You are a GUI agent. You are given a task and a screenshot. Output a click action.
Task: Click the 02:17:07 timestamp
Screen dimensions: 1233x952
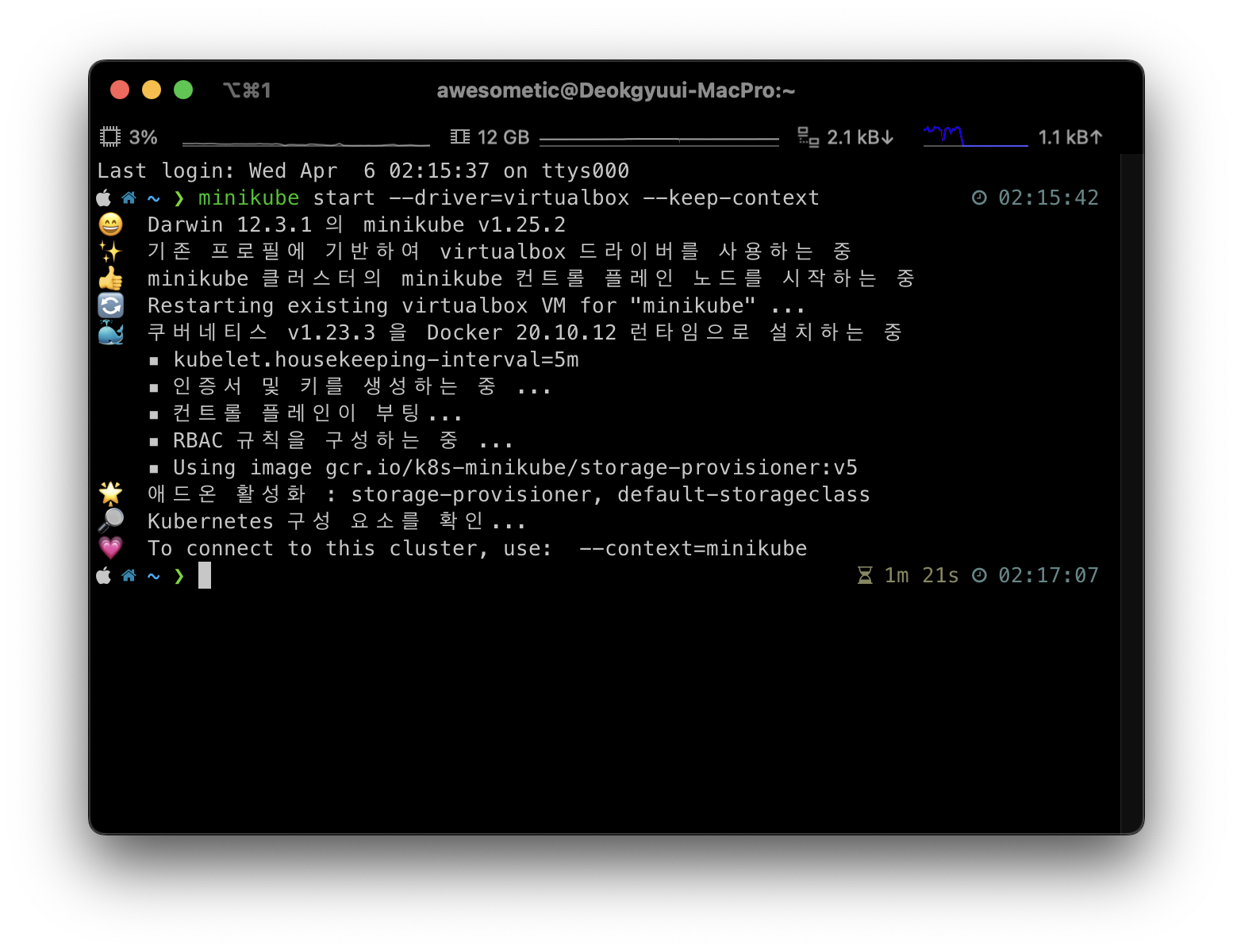click(x=1048, y=575)
